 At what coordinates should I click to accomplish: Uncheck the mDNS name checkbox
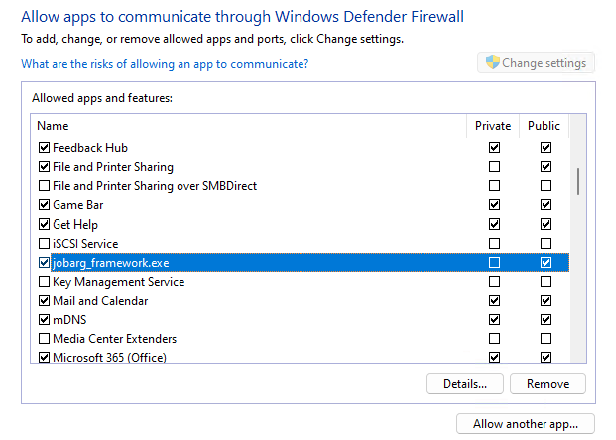(44, 319)
